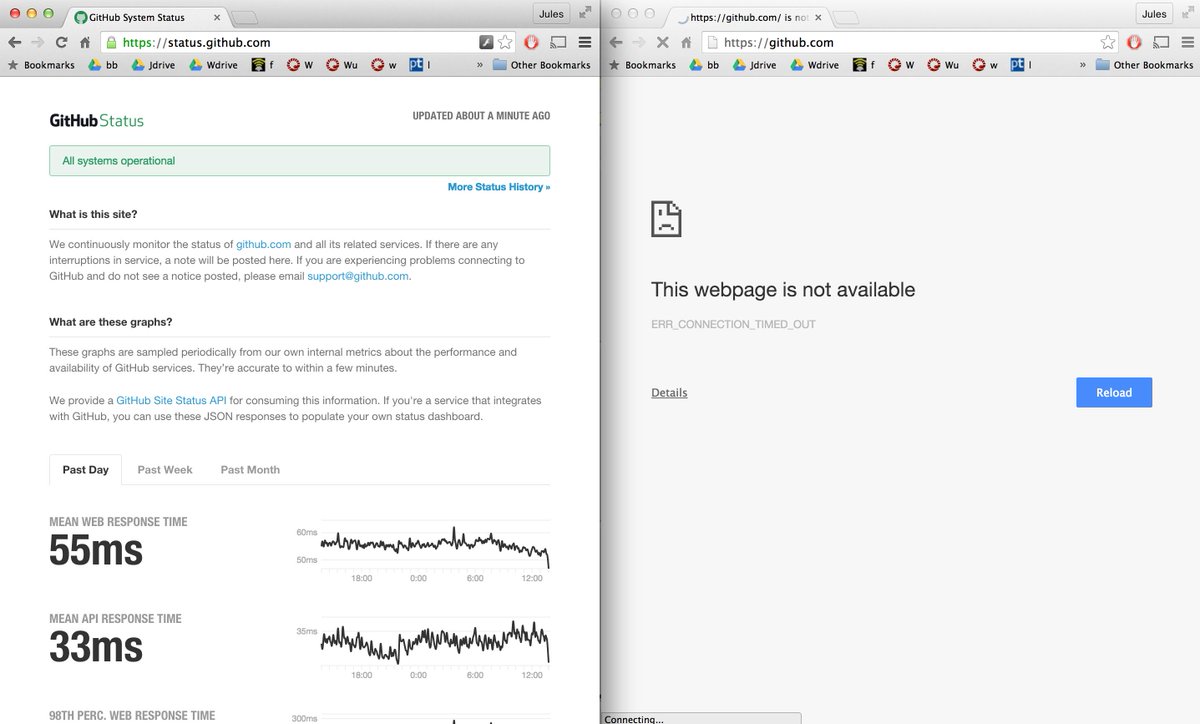The height and width of the screenshot is (724, 1200).
Task: Enter fullscreen via arrows icon in GitHub Status window
Action: pyautogui.click(x=583, y=13)
